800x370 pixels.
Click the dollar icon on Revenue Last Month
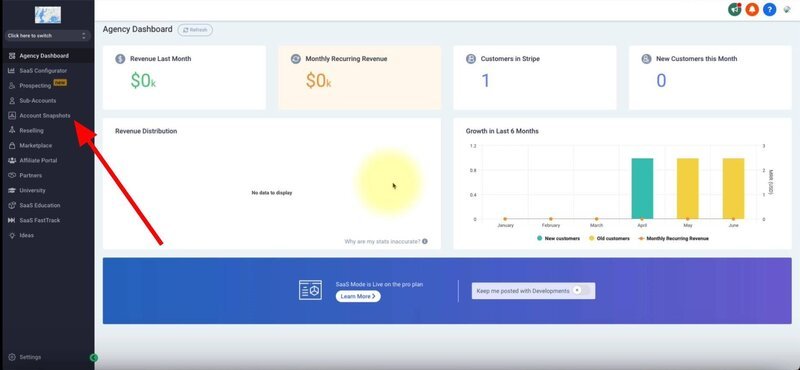120,59
